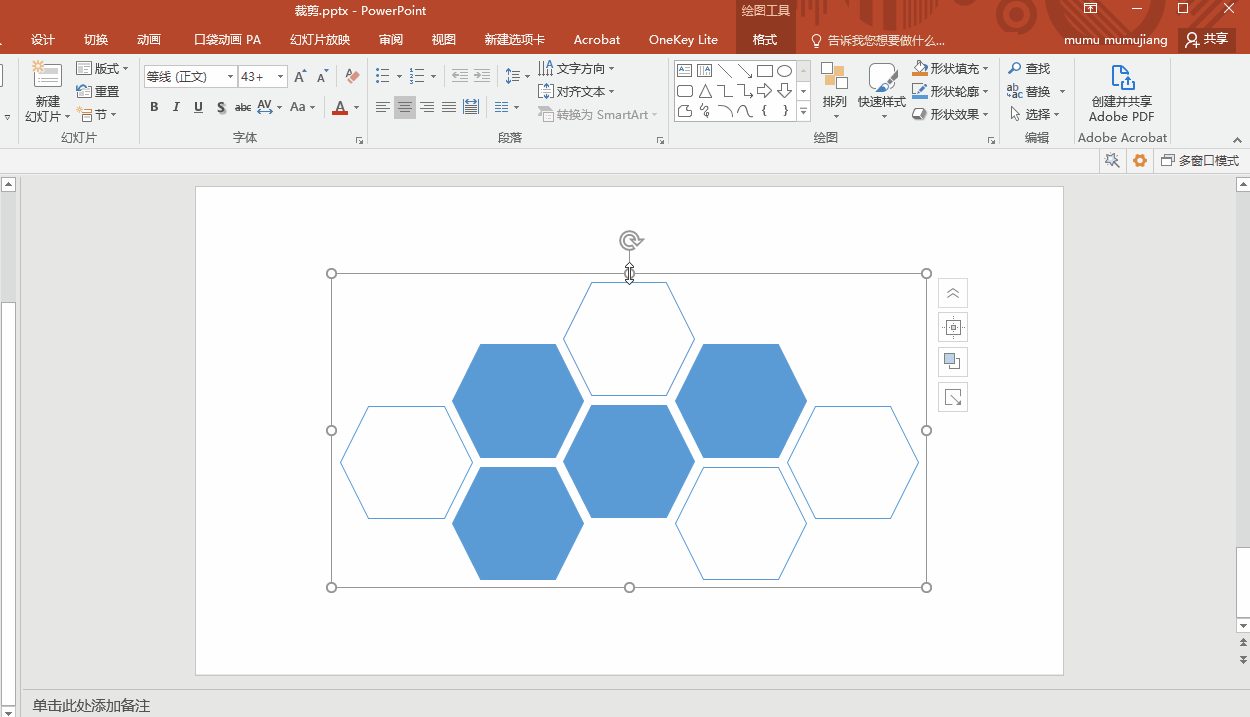Click the 共享 share button
Screen dimensions: 1250x717
[x=1206, y=40]
